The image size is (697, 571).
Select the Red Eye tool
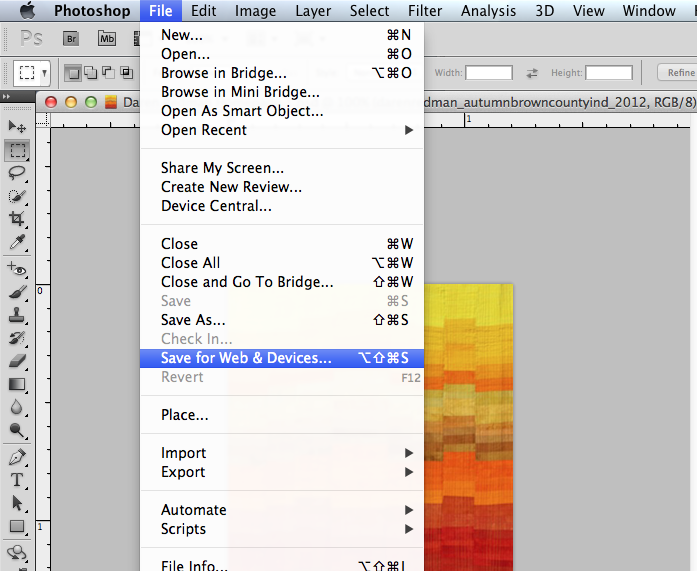coord(17,269)
